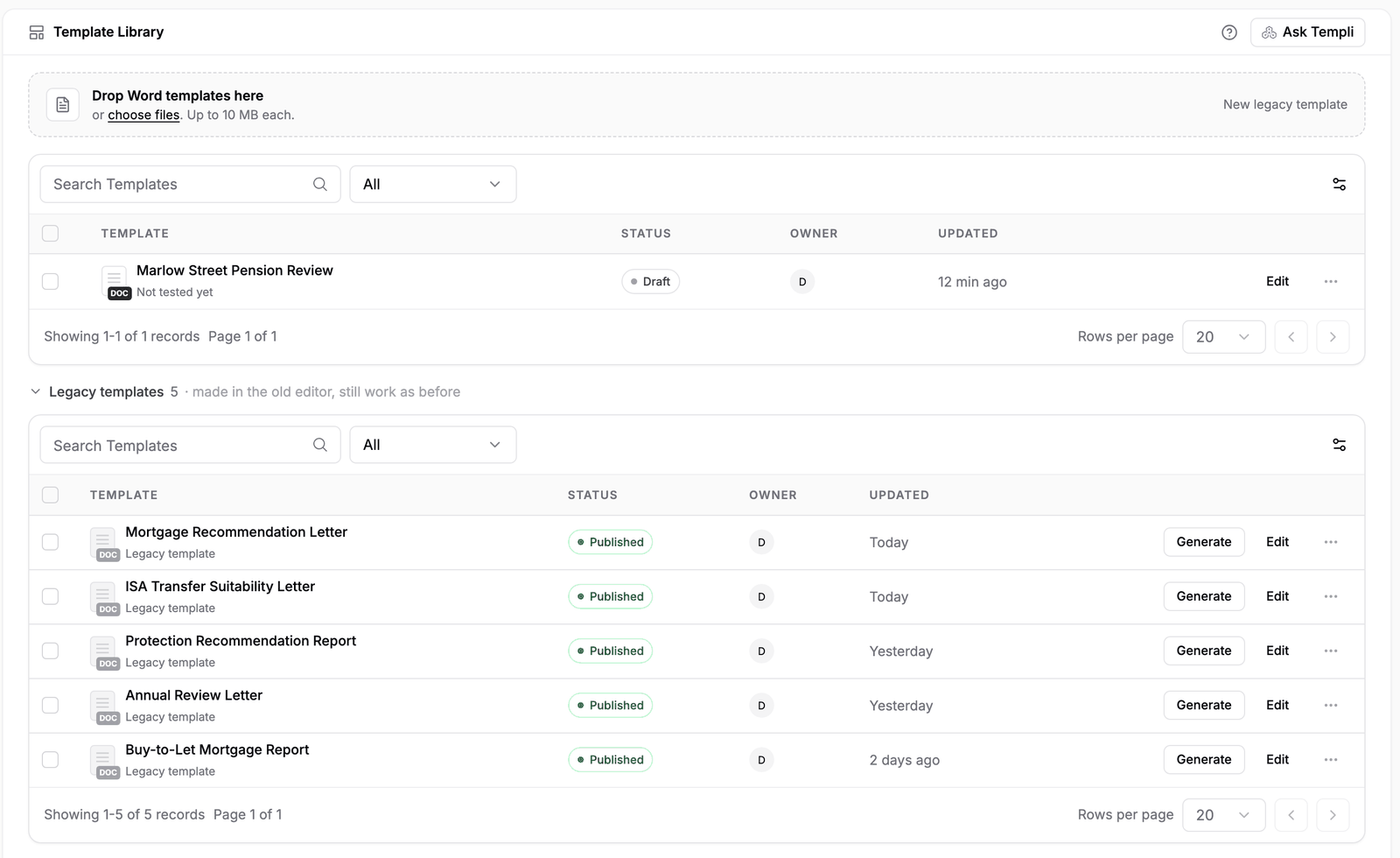Click UPDATED column header in legacy table
Image resolution: width=1400 pixels, height=858 pixels.
pos(899,495)
